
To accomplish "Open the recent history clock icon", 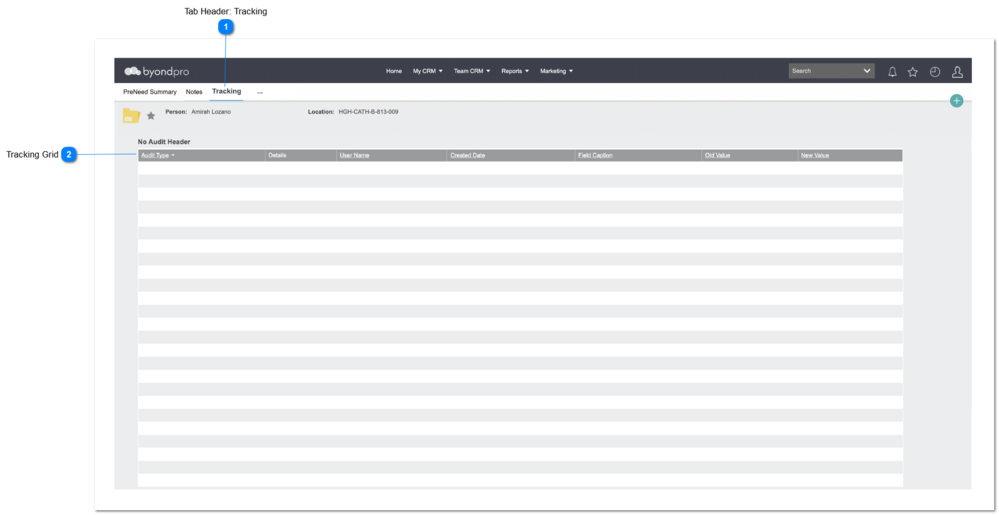I will (x=935, y=72).
